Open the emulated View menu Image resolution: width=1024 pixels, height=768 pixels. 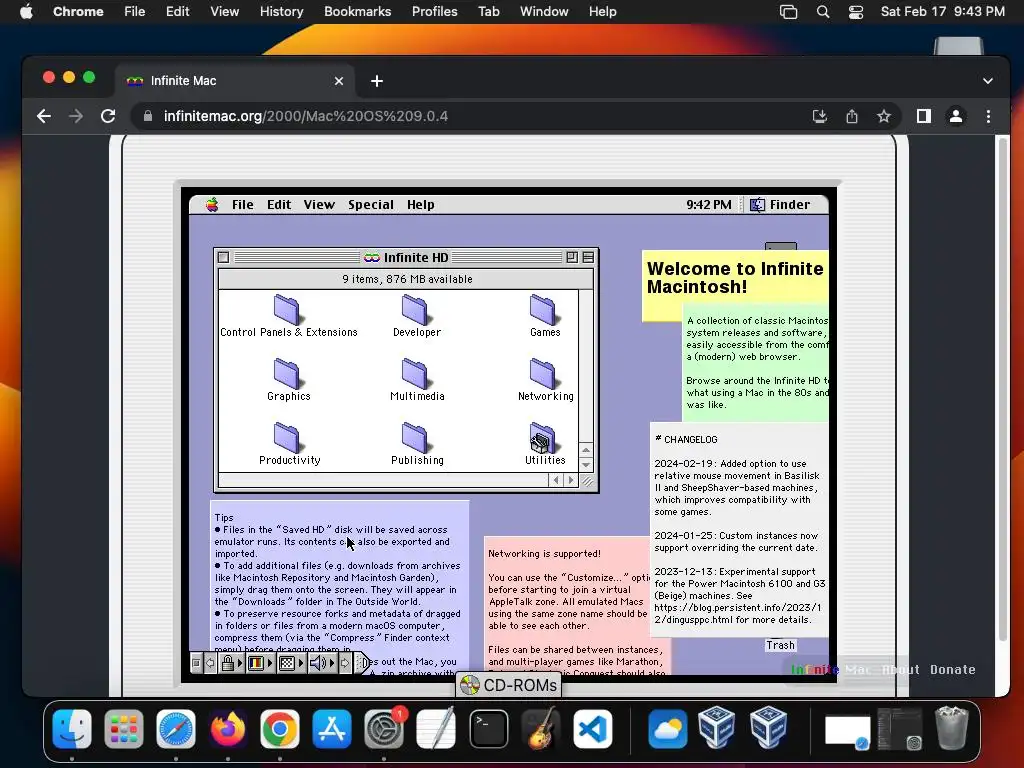(319, 204)
